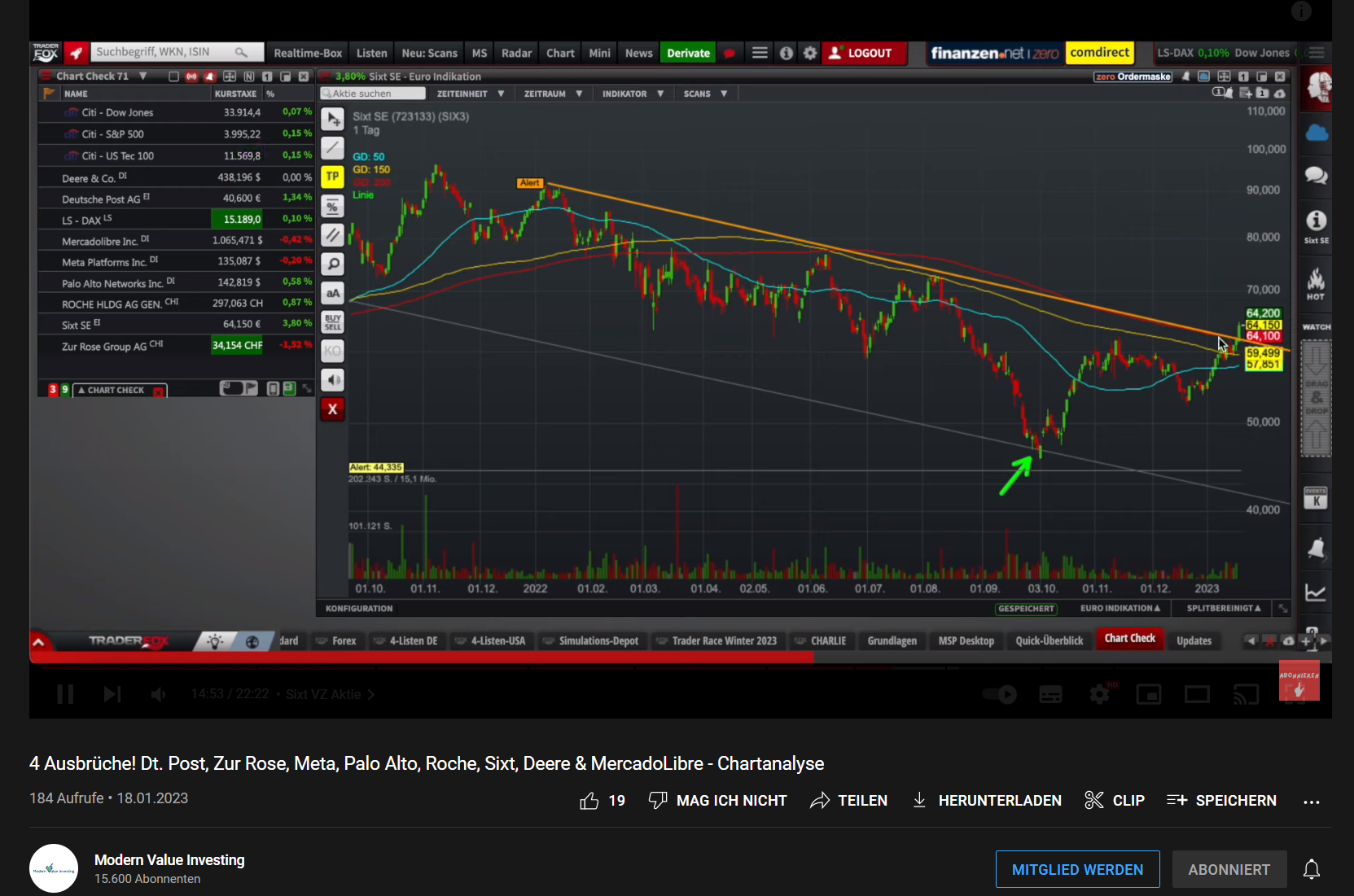Open the News menu item
The width and height of the screenshot is (1354, 896).
[x=638, y=53]
